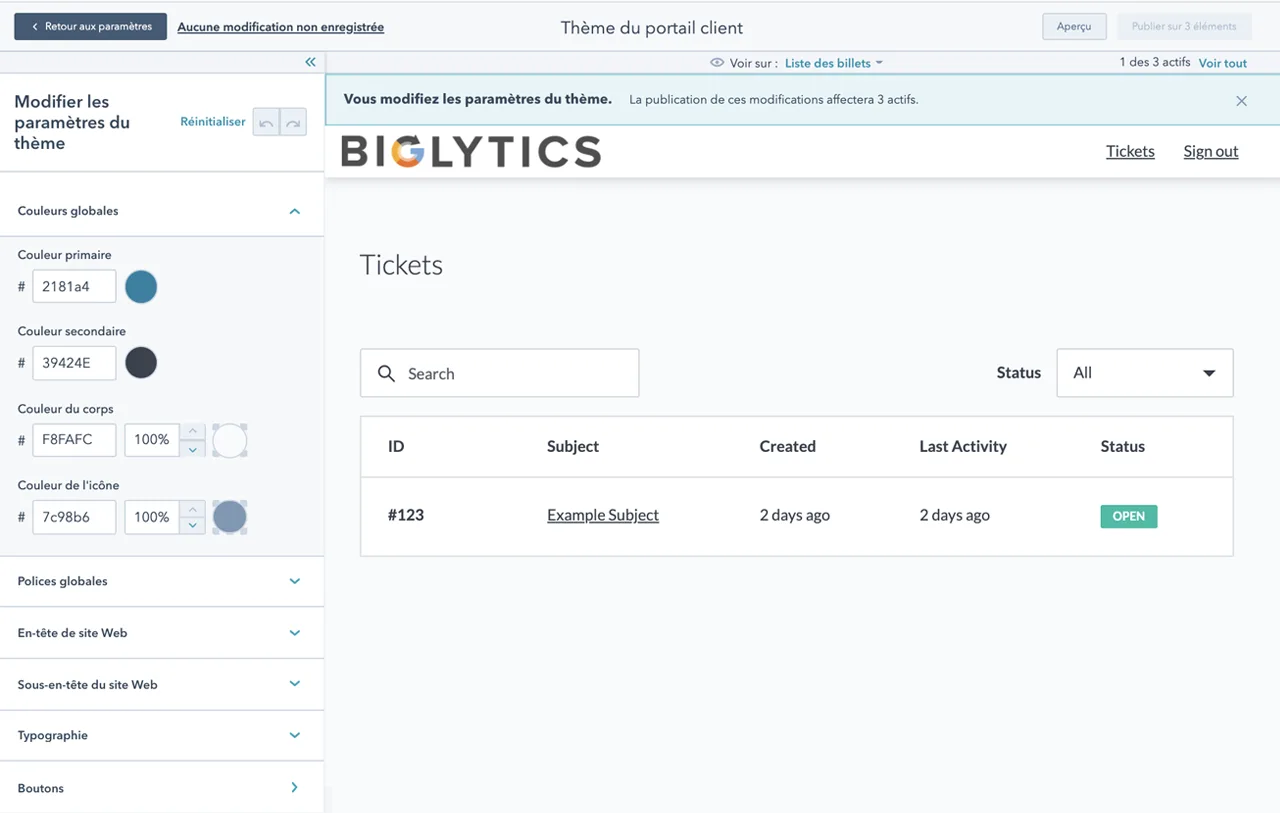This screenshot has width=1280, height=813.
Task: Open the primary color swatch picker
Action: tap(141, 287)
